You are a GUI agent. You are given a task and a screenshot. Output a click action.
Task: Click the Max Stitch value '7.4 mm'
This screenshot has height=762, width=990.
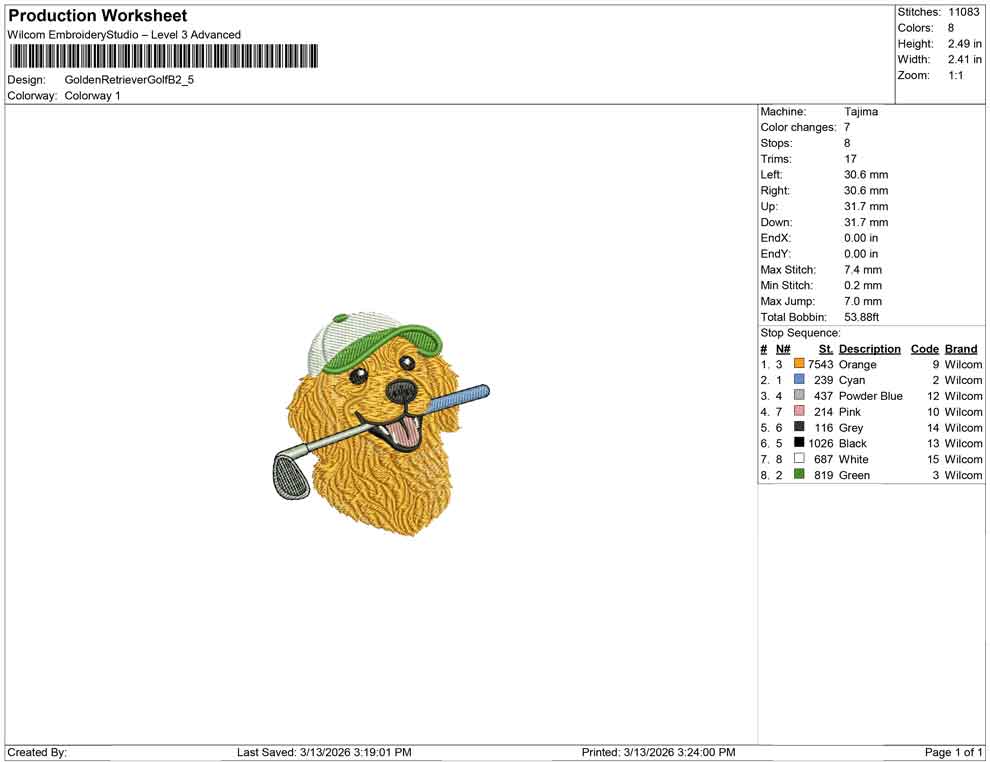click(862, 270)
